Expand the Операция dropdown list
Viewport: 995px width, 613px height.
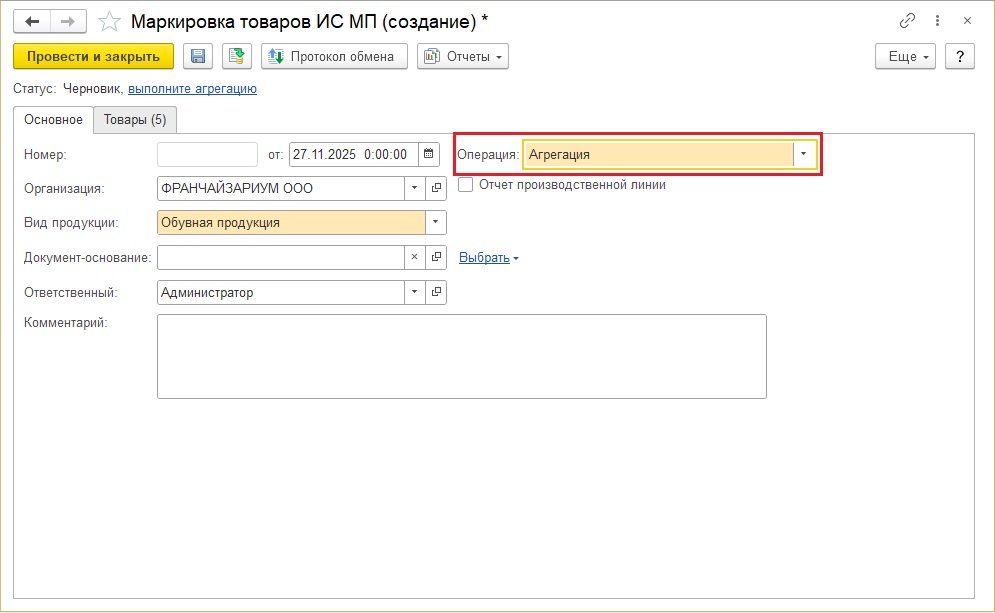pos(804,154)
